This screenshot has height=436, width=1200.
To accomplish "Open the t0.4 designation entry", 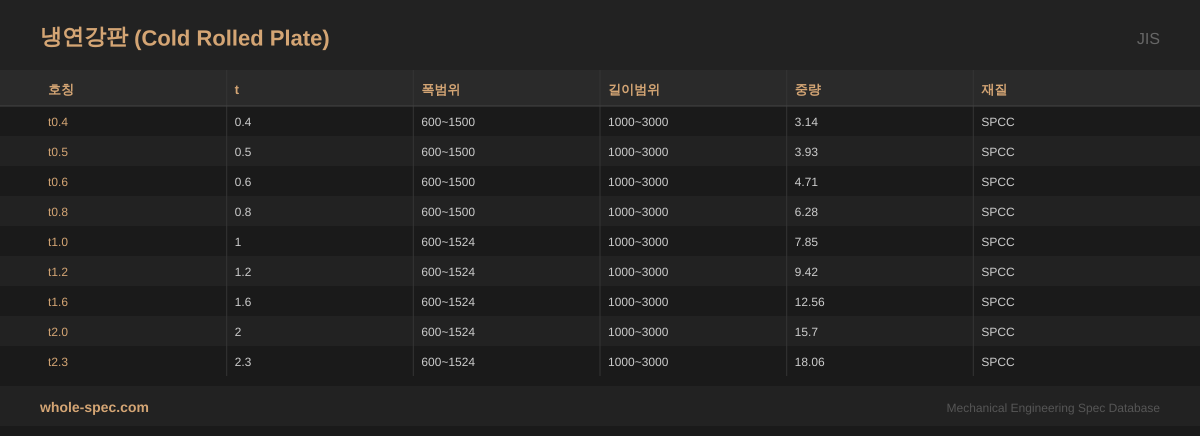I will [x=58, y=122].
